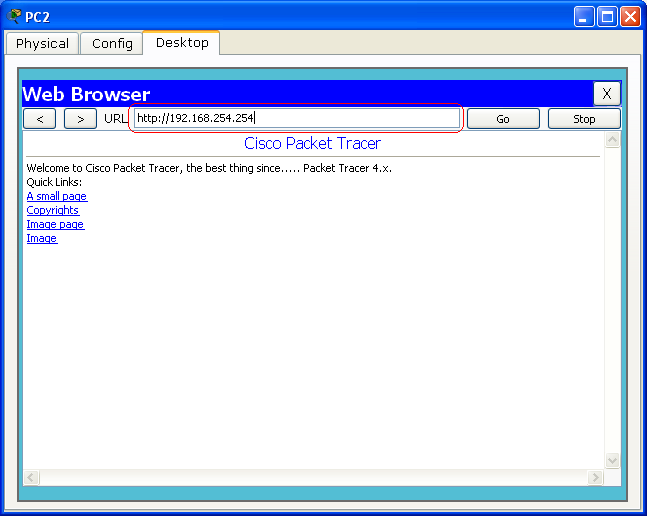Click the PC2 window title icon
The width and height of the screenshot is (647, 516).
click(x=14, y=16)
